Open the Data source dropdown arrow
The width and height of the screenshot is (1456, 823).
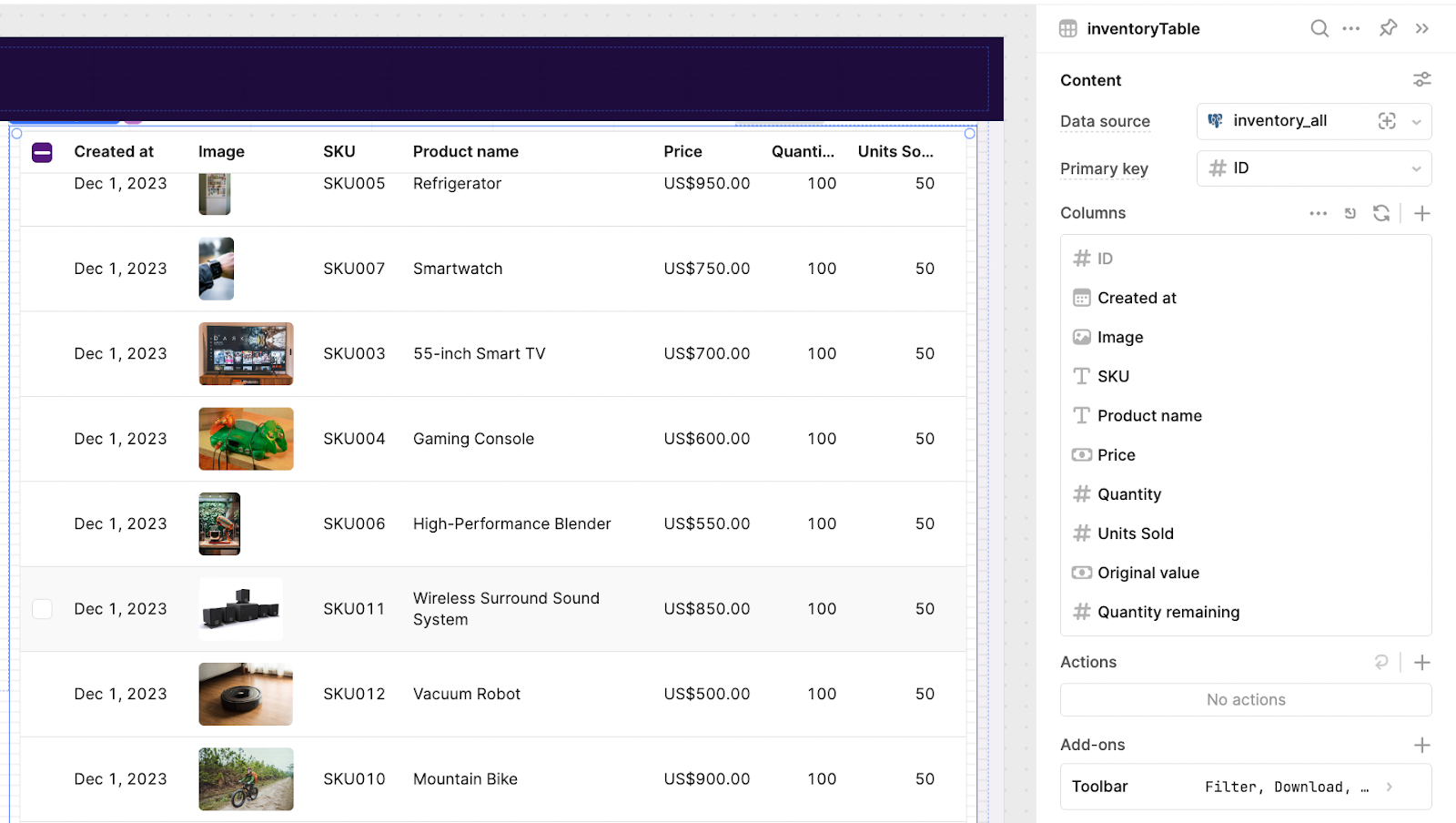[1417, 122]
